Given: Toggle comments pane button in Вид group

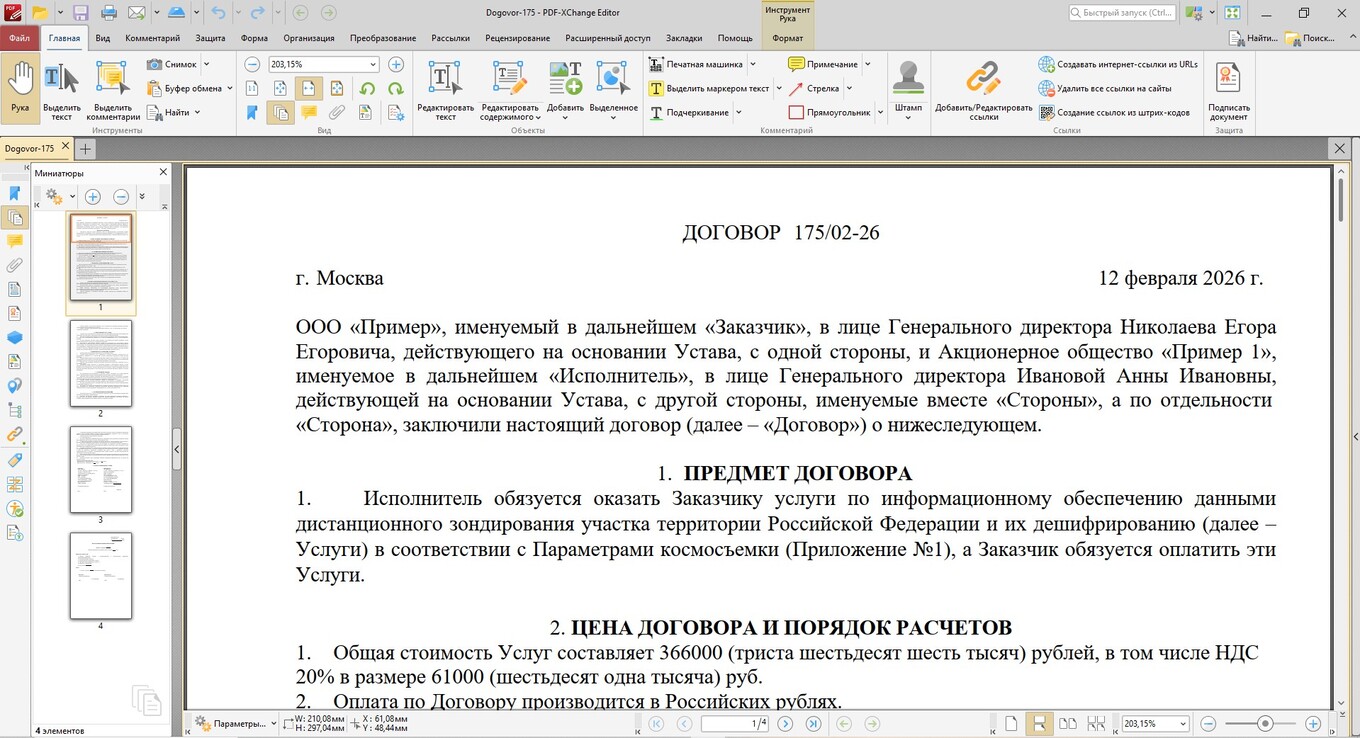Looking at the screenshot, I should pos(309,113).
